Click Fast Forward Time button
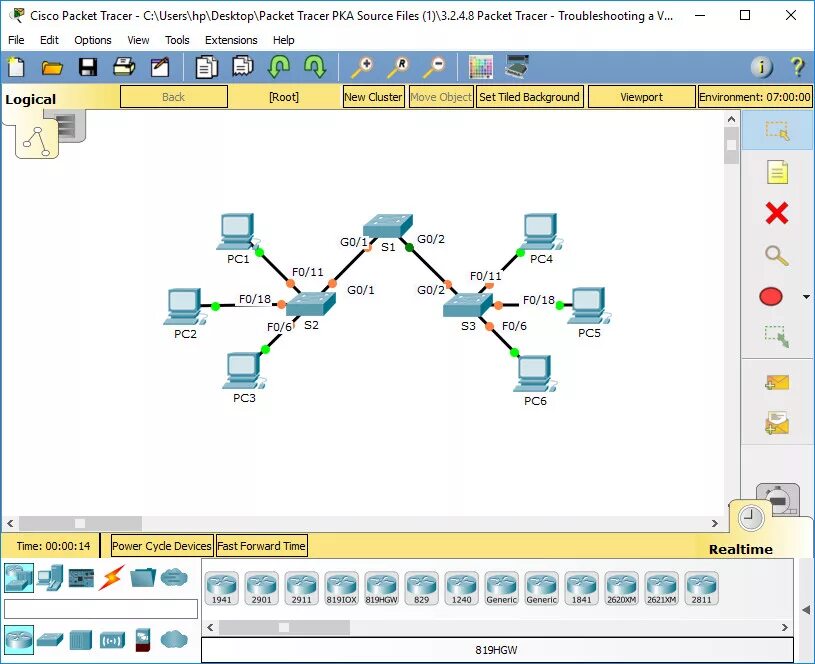815x664 pixels. [x=261, y=546]
